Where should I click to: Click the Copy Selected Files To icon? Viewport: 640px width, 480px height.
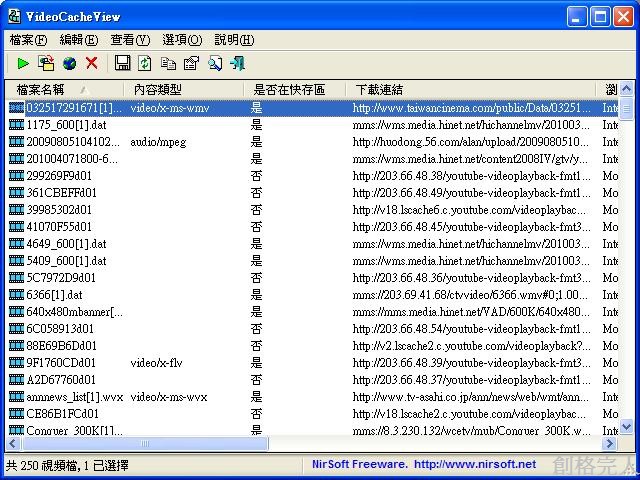click(46, 63)
